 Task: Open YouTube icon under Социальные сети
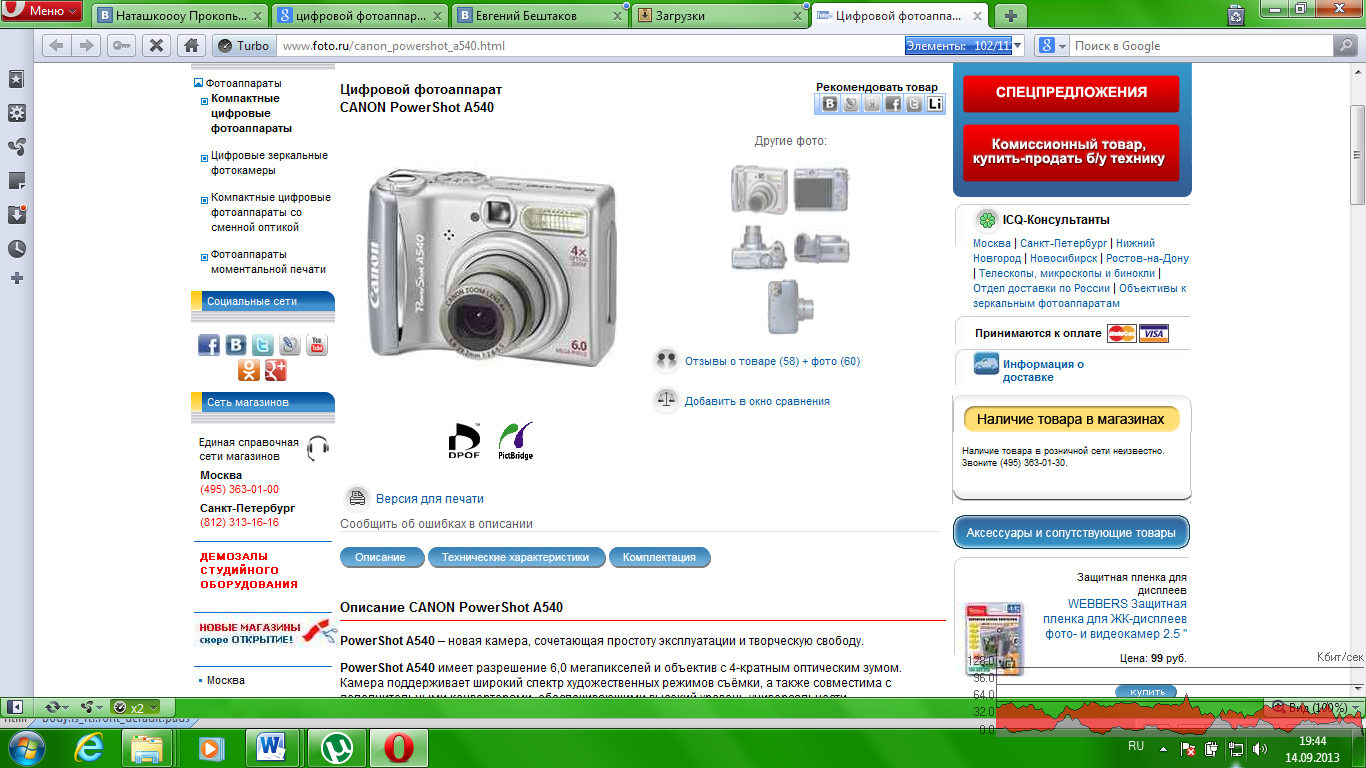click(317, 345)
